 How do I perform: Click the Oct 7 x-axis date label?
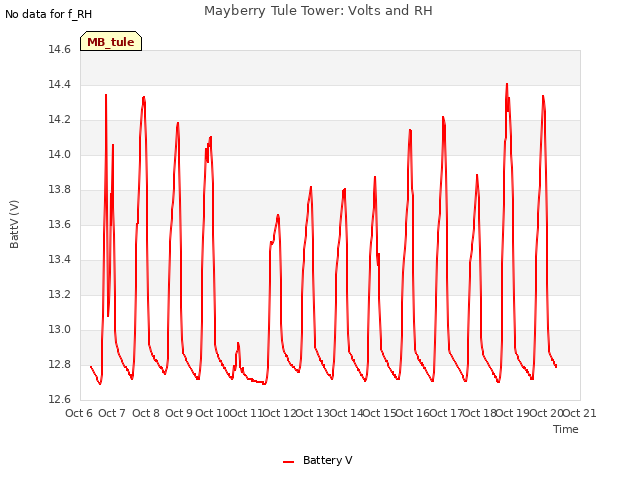(112, 413)
